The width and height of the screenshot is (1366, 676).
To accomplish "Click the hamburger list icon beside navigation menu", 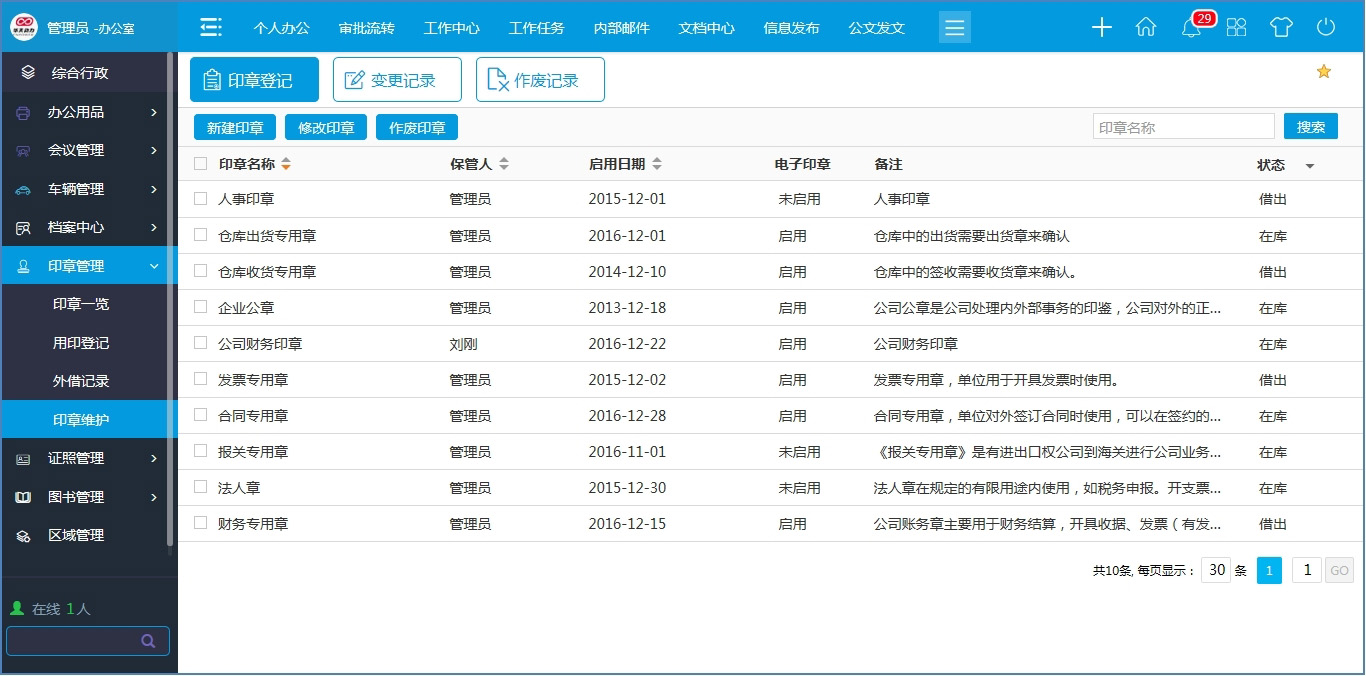I will [x=954, y=27].
